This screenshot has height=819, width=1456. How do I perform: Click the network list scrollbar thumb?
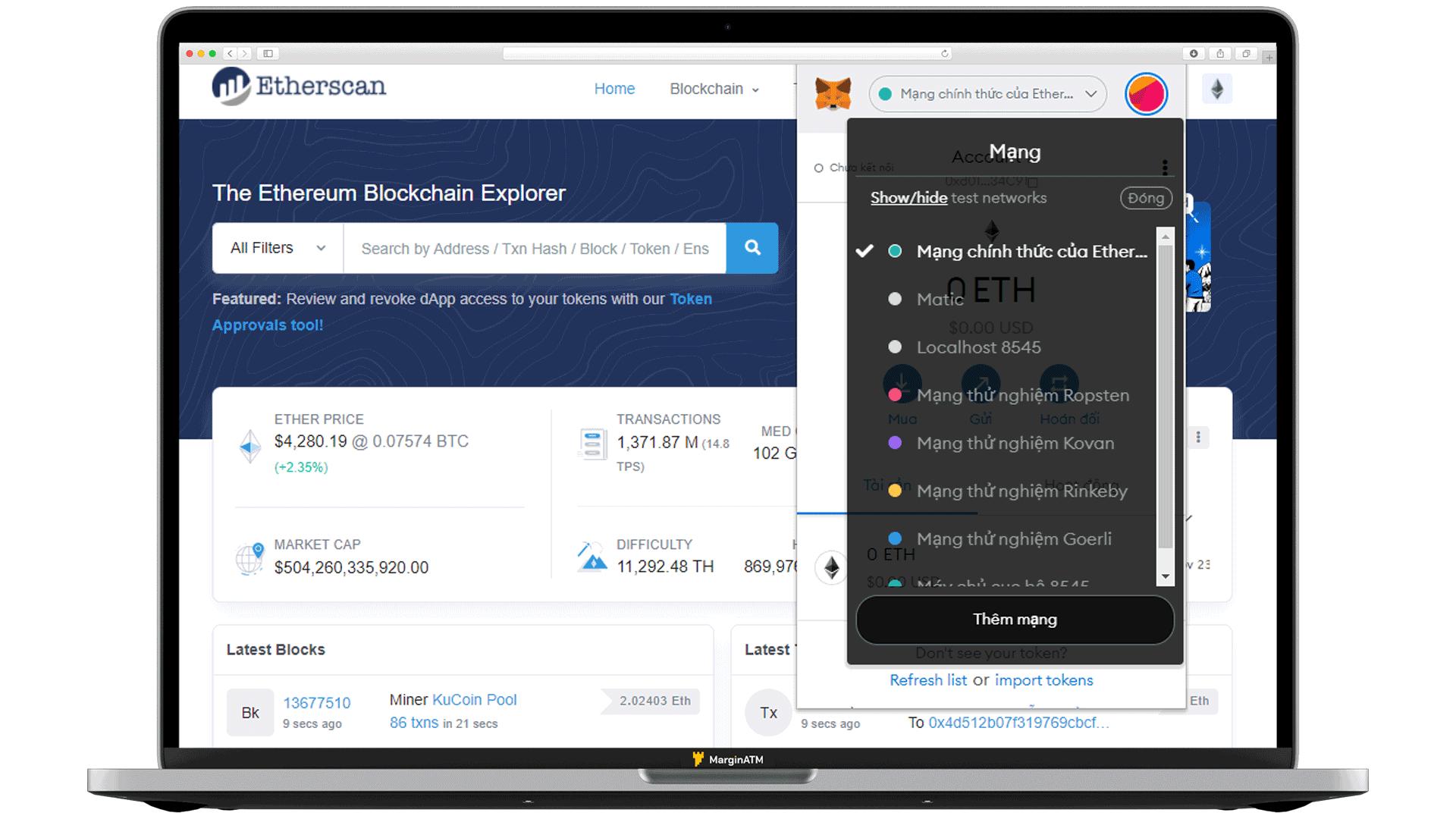(1166, 396)
